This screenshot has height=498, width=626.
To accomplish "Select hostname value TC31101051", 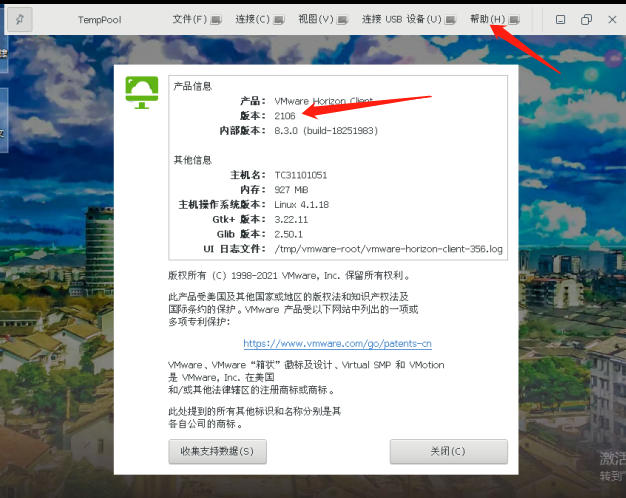I will (301, 175).
